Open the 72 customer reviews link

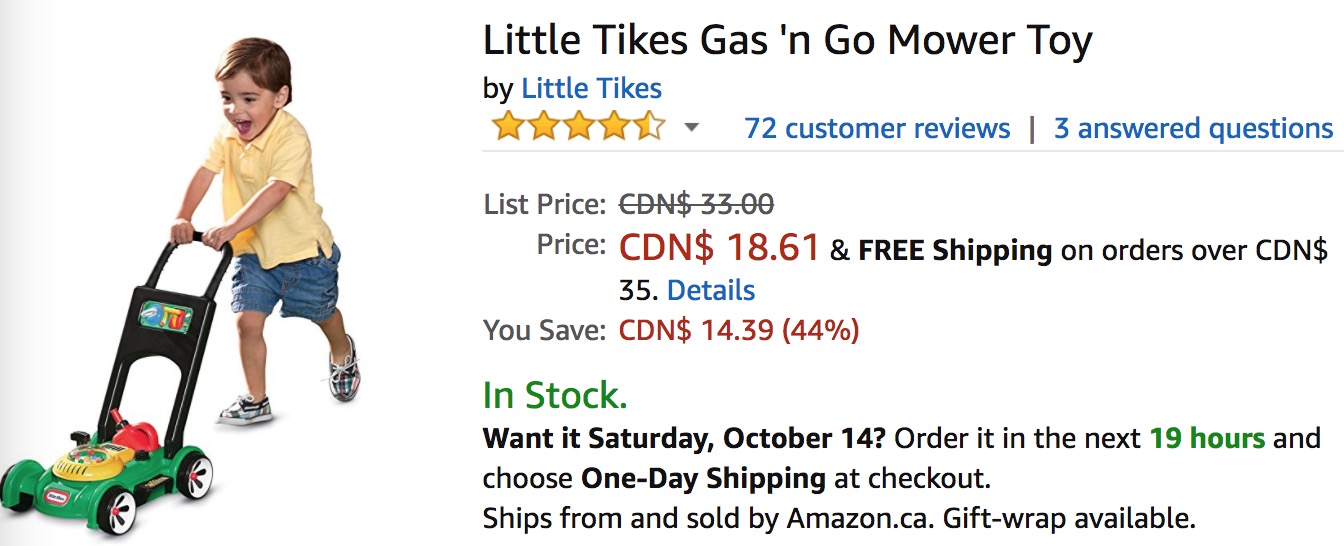coord(877,128)
